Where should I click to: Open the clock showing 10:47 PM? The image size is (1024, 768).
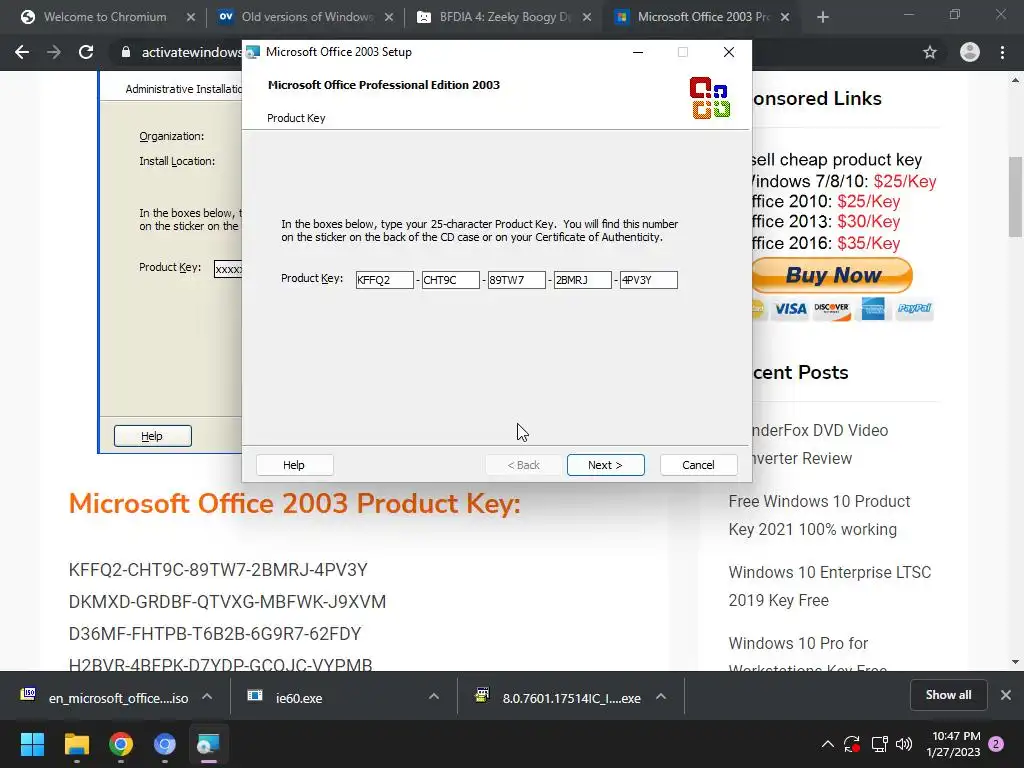pos(953,744)
